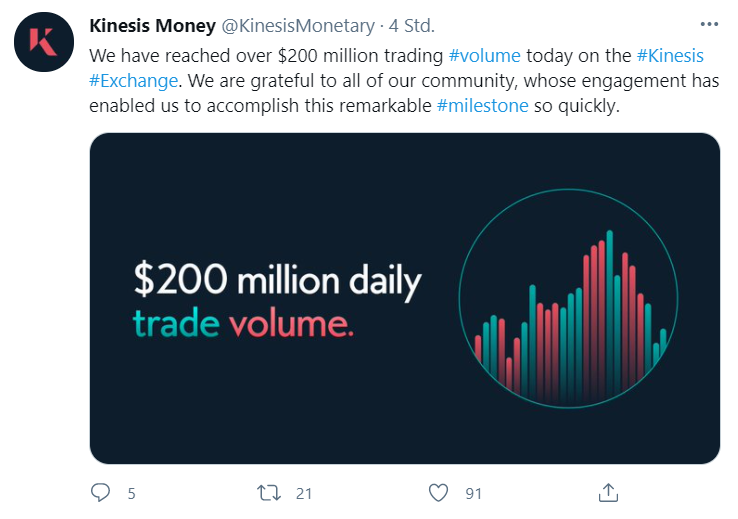Screen dimensions: 738x519
Task: Open the #volume hashtag
Action: pyautogui.click(x=485, y=55)
